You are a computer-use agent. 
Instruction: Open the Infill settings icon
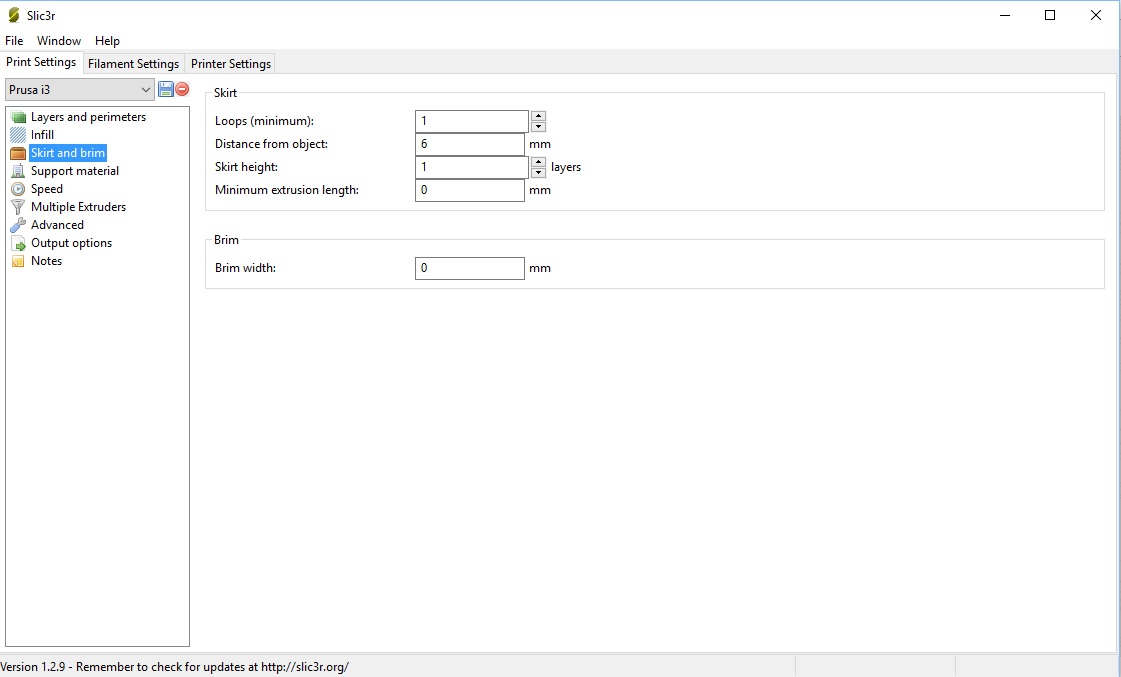18,135
